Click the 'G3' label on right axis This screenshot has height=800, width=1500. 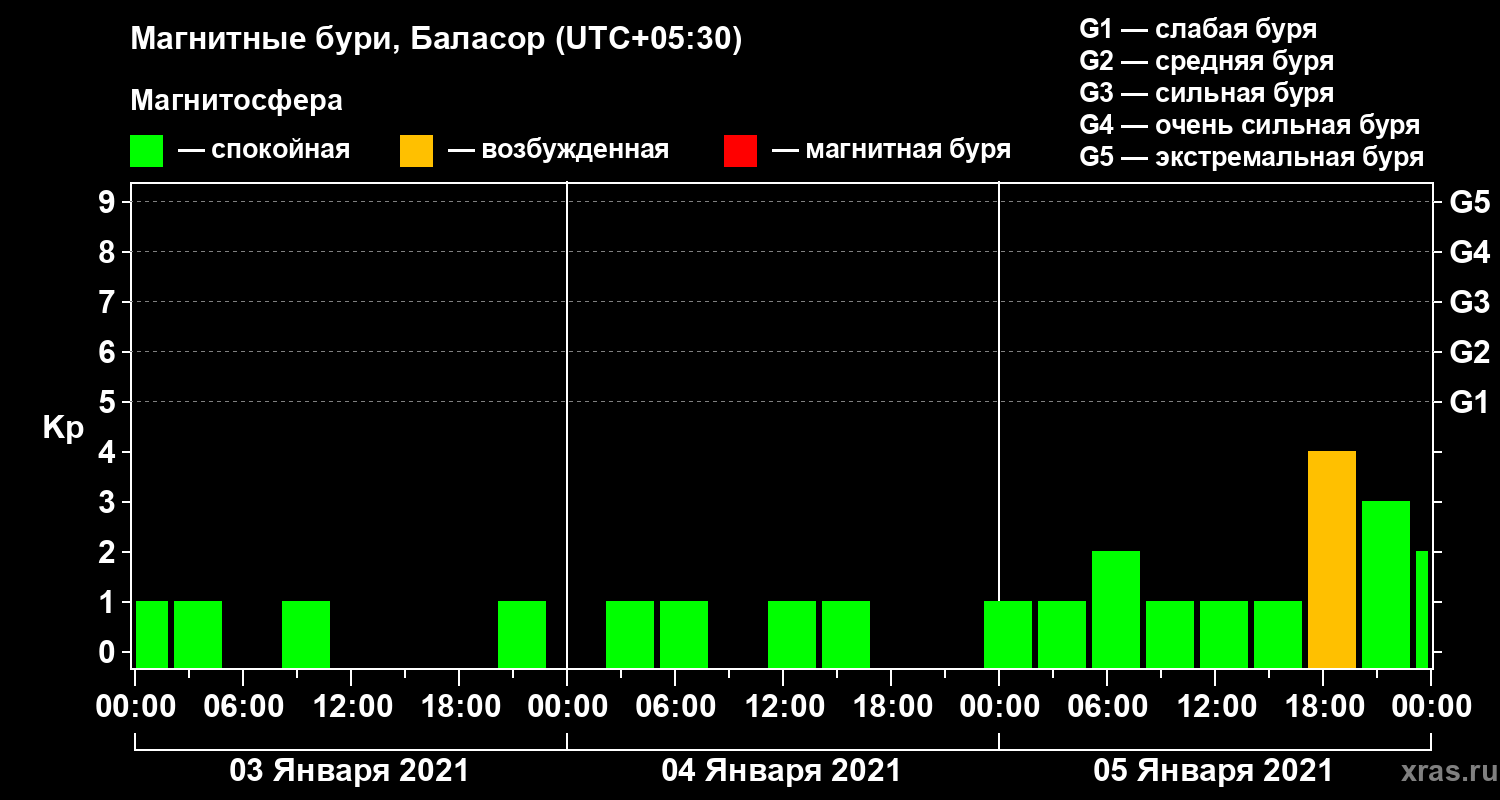click(1469, 302)
